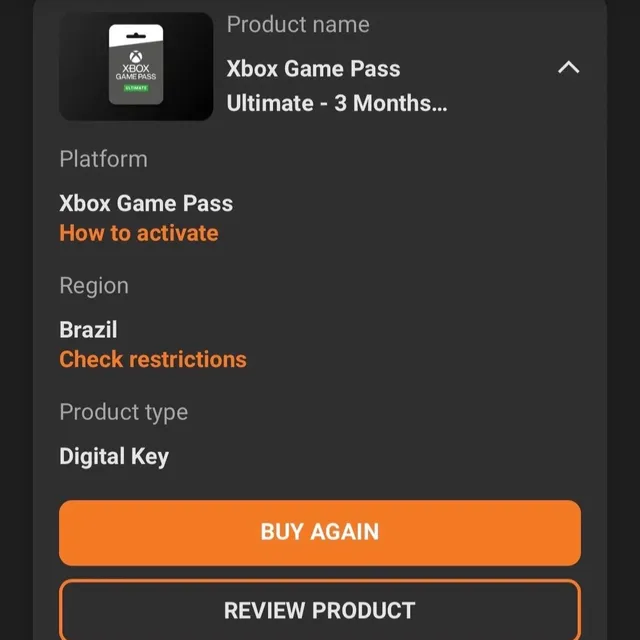640x640 pixels.
Task: Tap the REVIEW PRODUCT button
Action: click(x=320, y=610)
